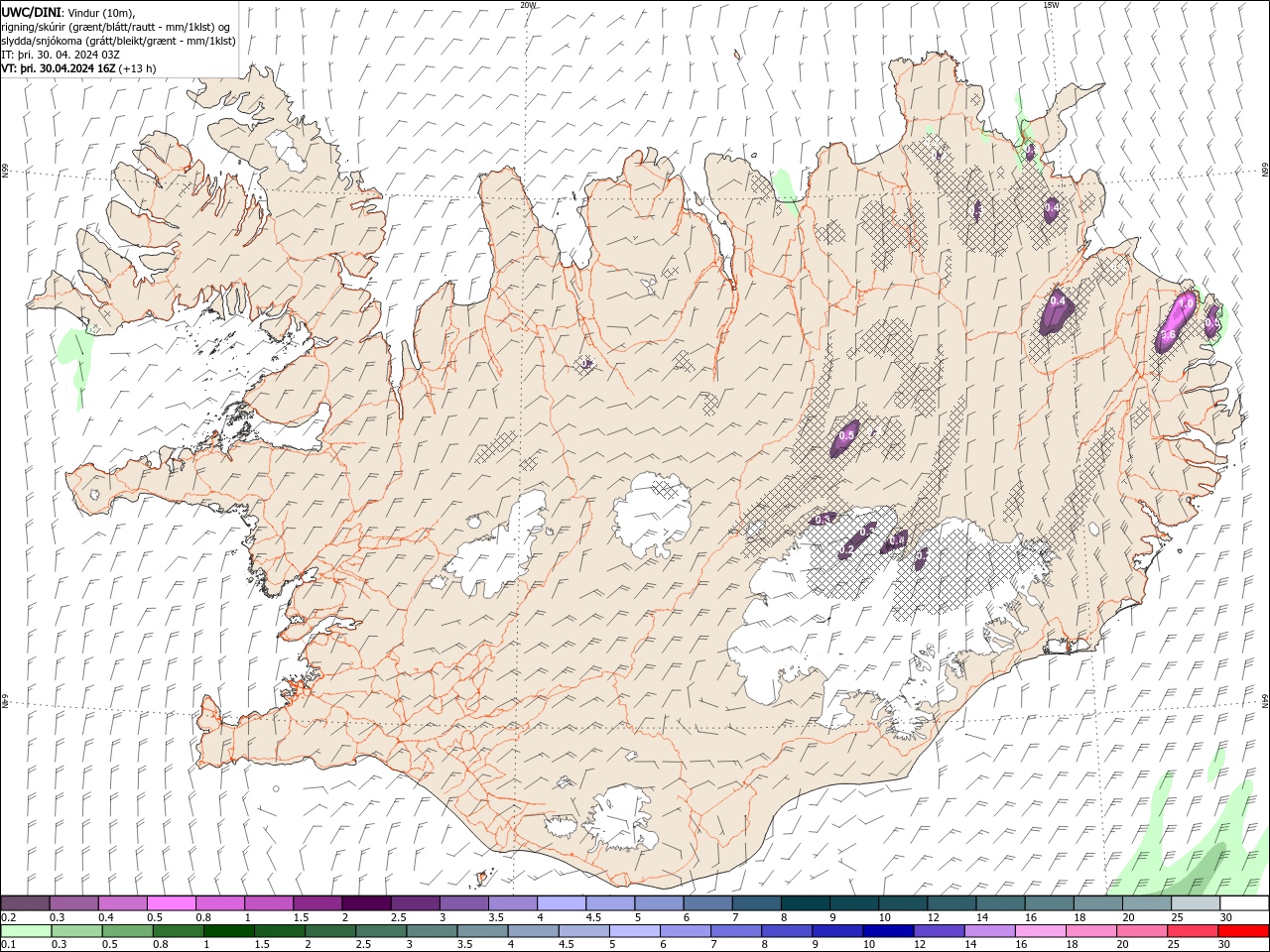
Task: Click the magenta snowfall patch labeled 1.6
Action: click(1175, 320)
